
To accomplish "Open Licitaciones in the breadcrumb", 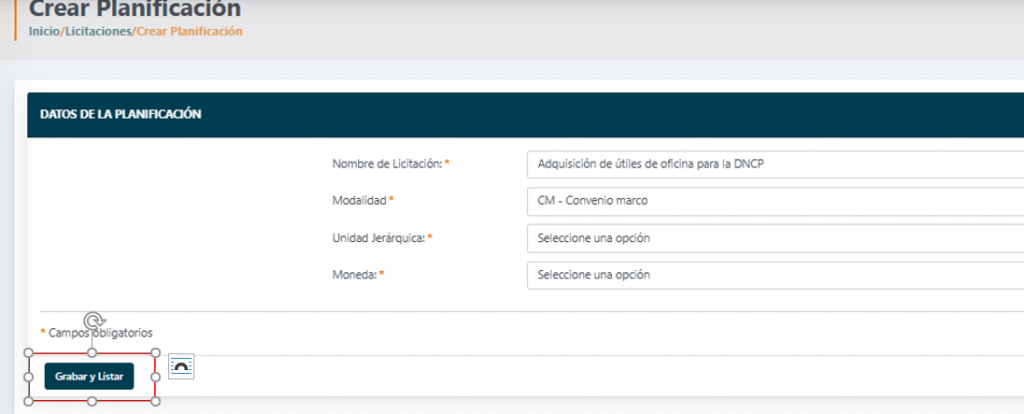I will click(x=98, y=31).
